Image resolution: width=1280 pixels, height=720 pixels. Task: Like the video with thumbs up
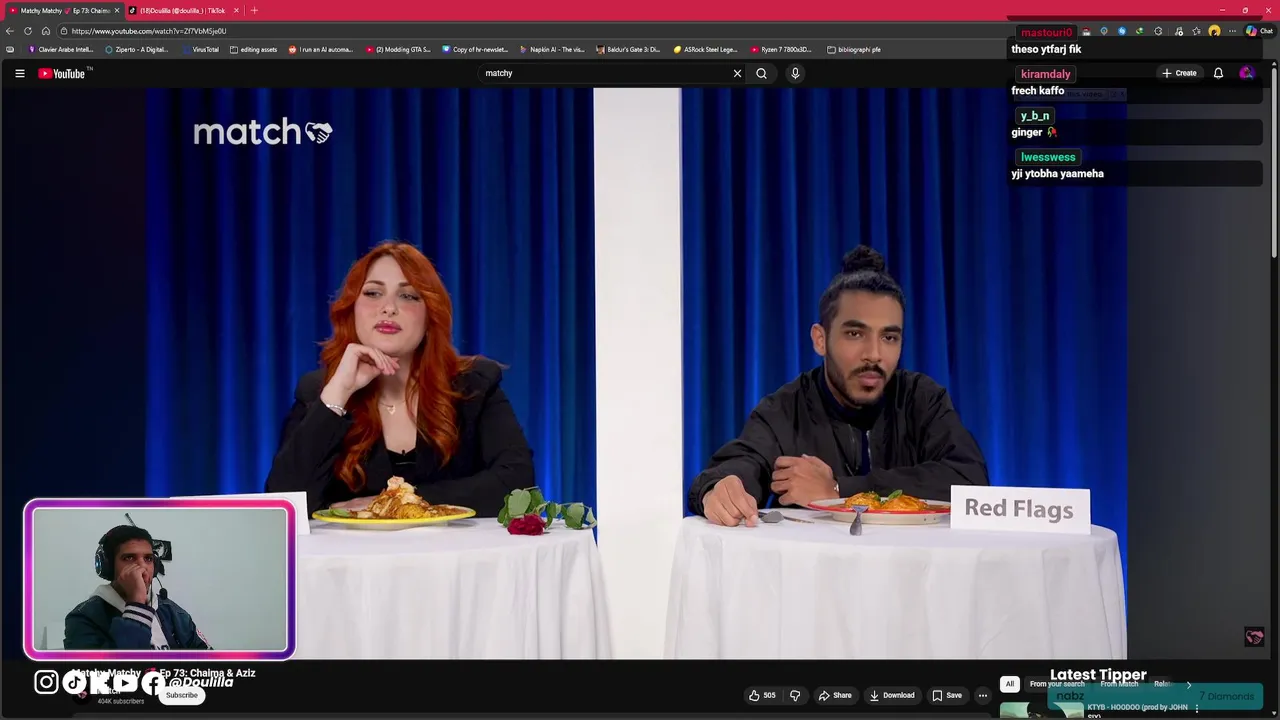tap(762, 695)
